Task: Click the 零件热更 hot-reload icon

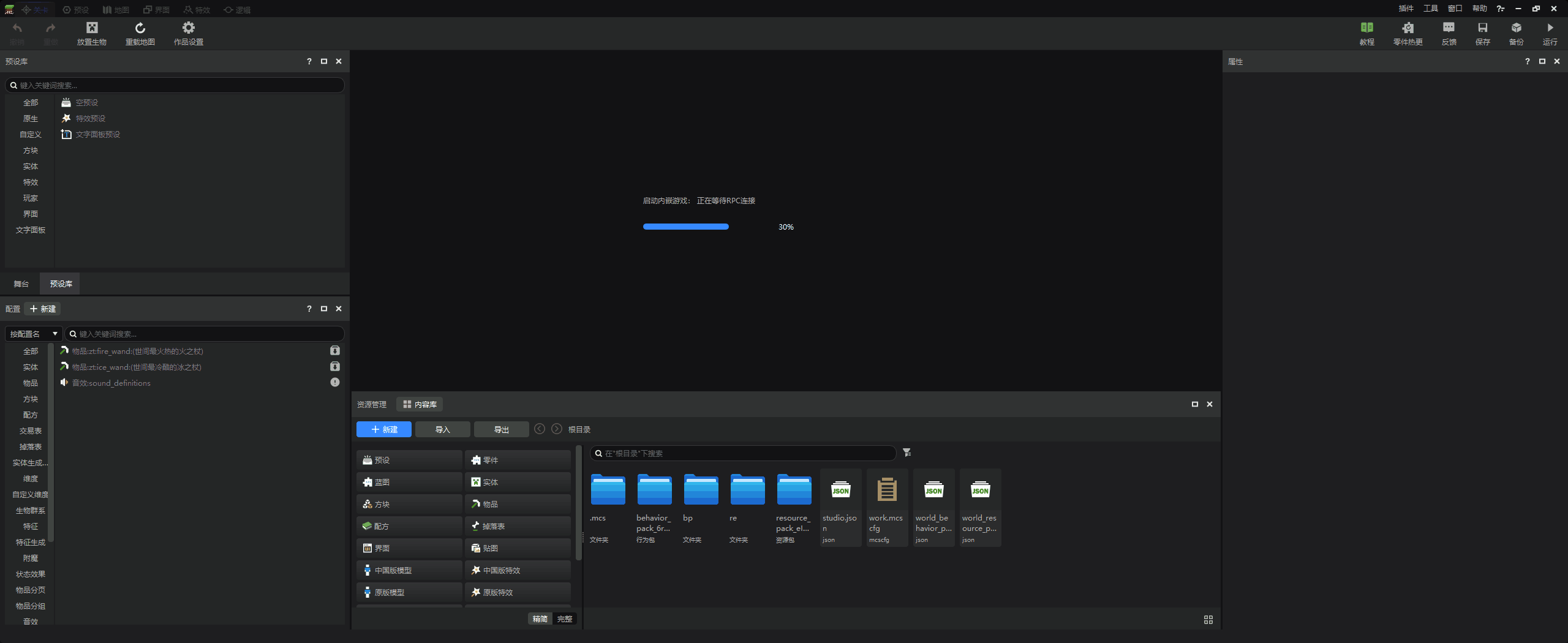Action: [x=1408, y=28]
